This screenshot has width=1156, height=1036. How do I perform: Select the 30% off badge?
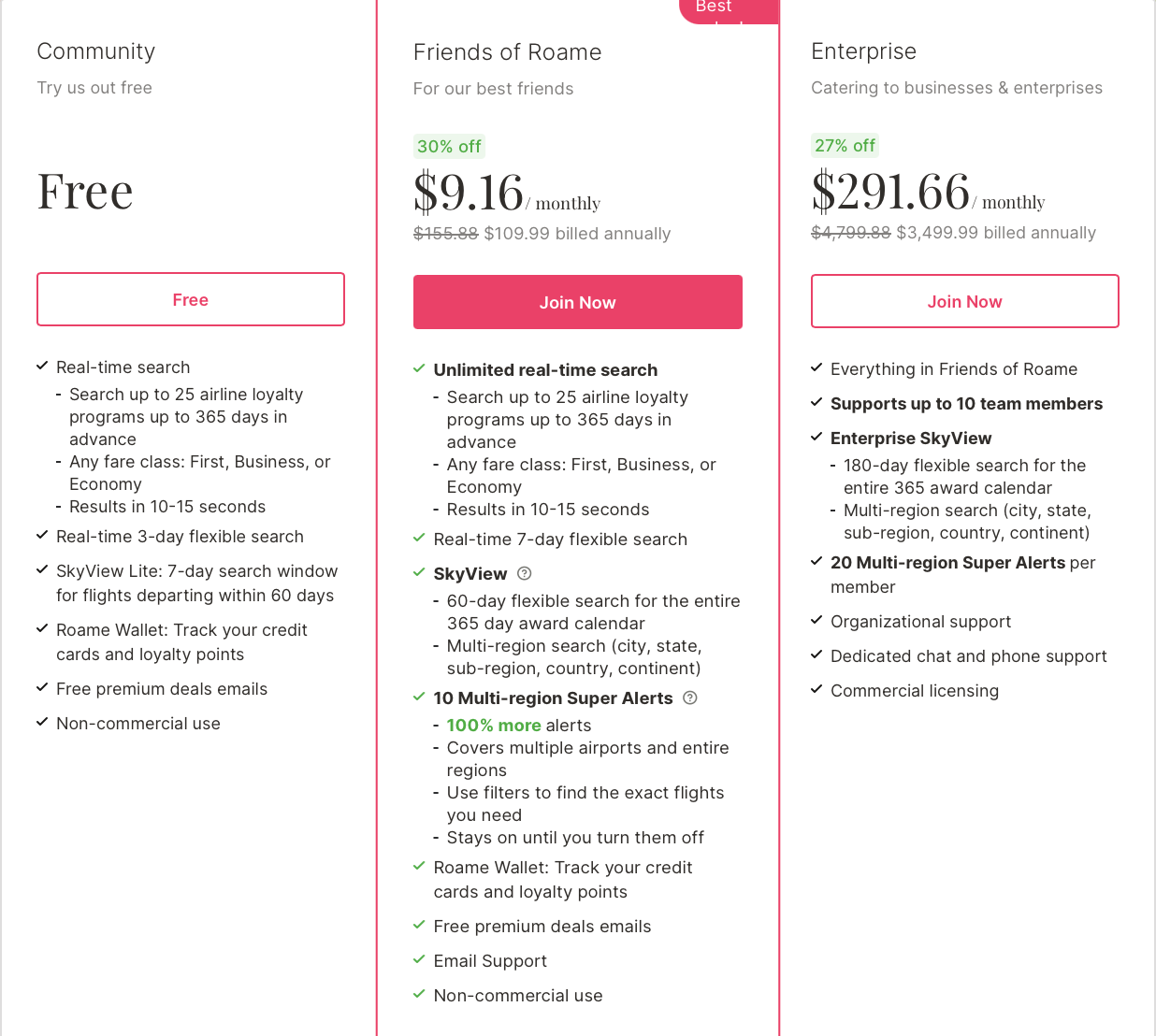[449, 146]
